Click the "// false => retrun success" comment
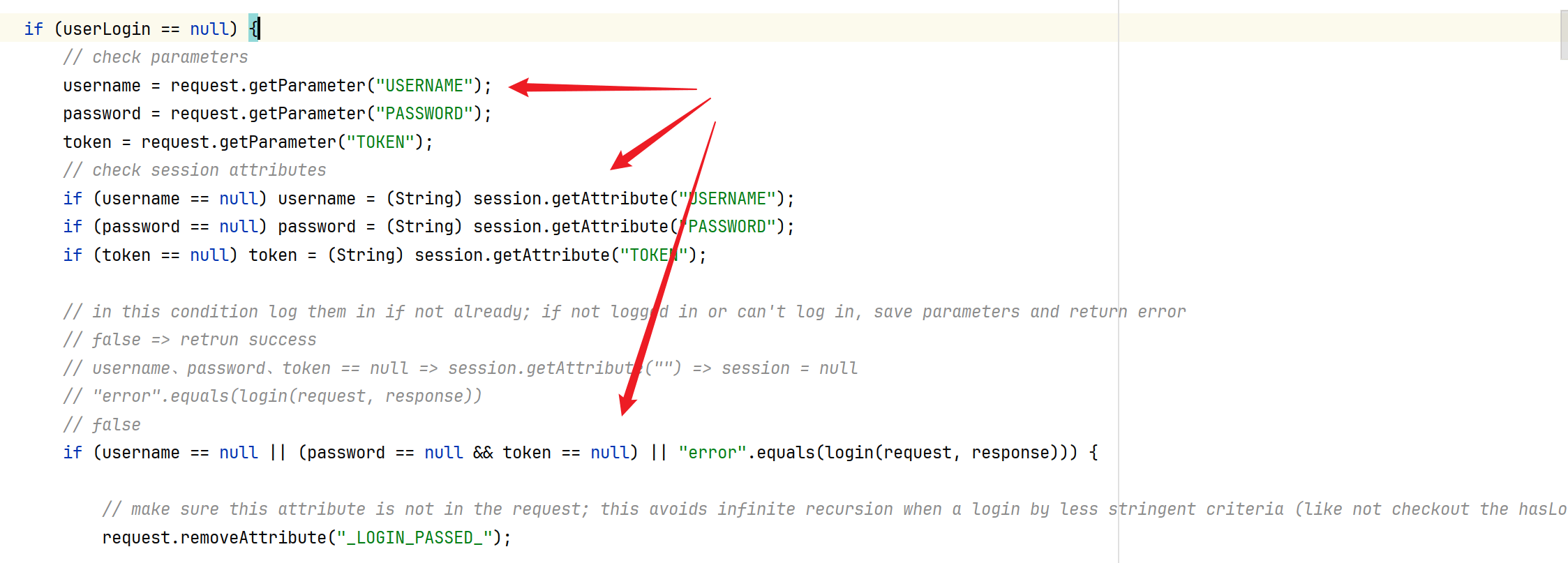Viewport: 1568px width, 563px height. [x=190, y=340]
